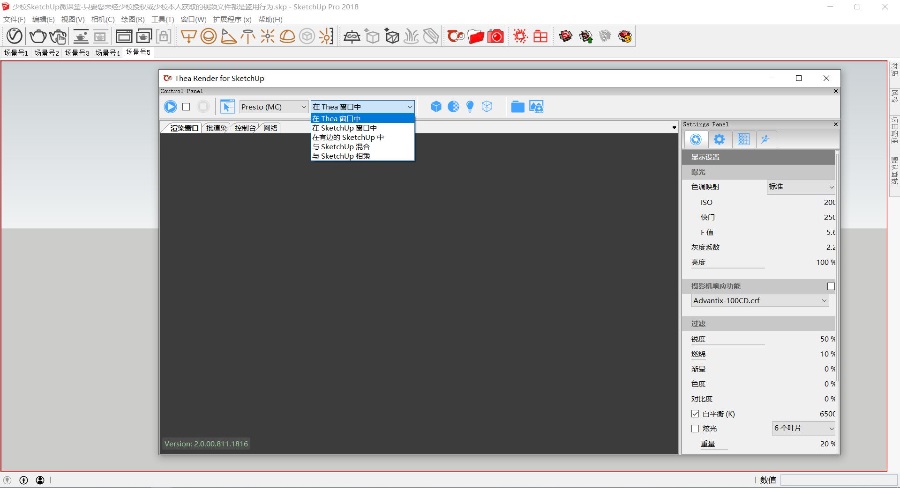Uncheck the white balance (K) checkbox
The image size is (900, 488).
[695, 414]
